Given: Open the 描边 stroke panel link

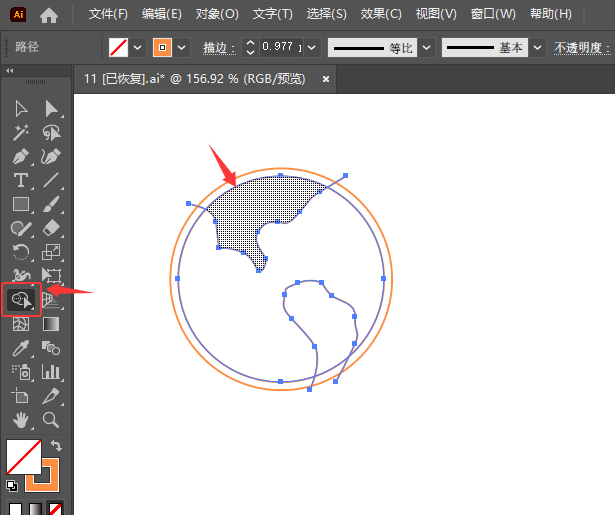Looking at the screenshot, I should (219, 48).
